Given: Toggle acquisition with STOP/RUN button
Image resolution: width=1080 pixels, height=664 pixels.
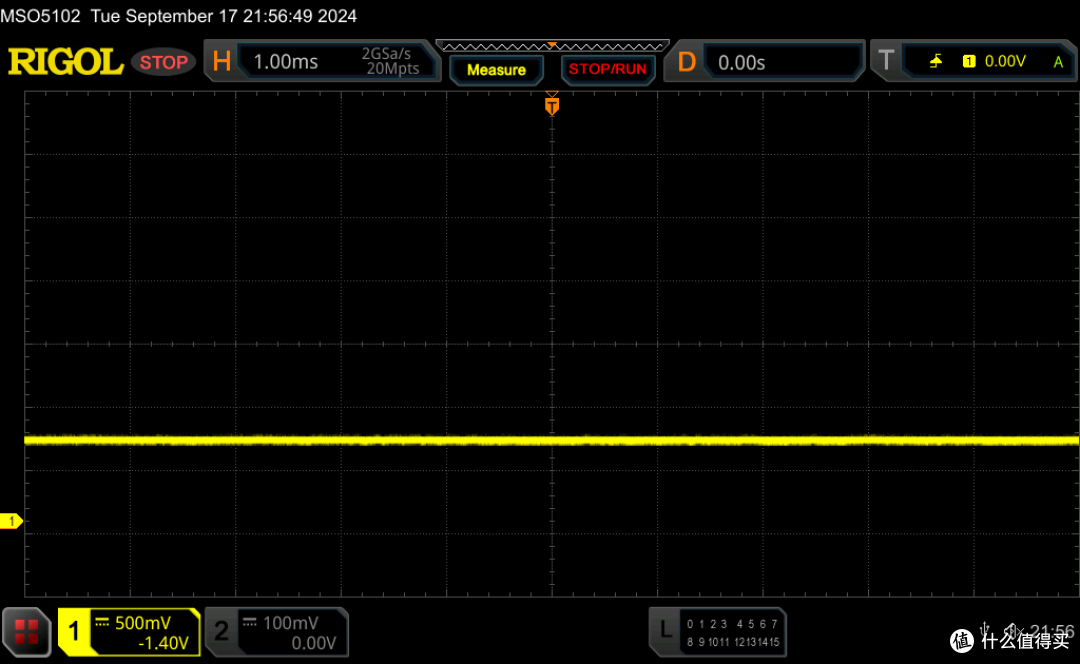Looking at the screenshot, I should [x=608, y=69].
